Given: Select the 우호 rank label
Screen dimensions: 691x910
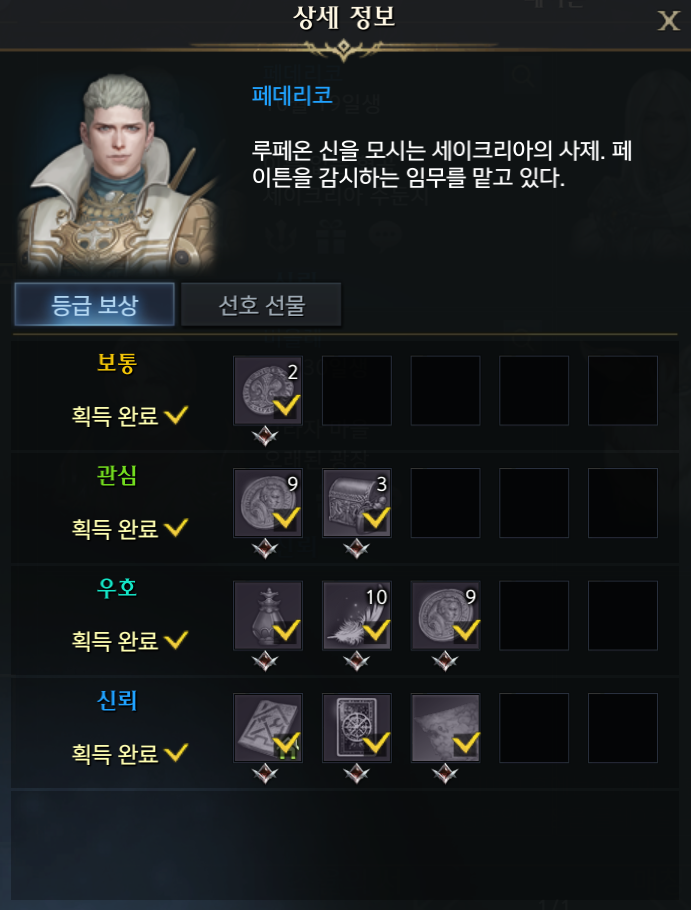Looking at the screenshot, I should tap(117, 587).
